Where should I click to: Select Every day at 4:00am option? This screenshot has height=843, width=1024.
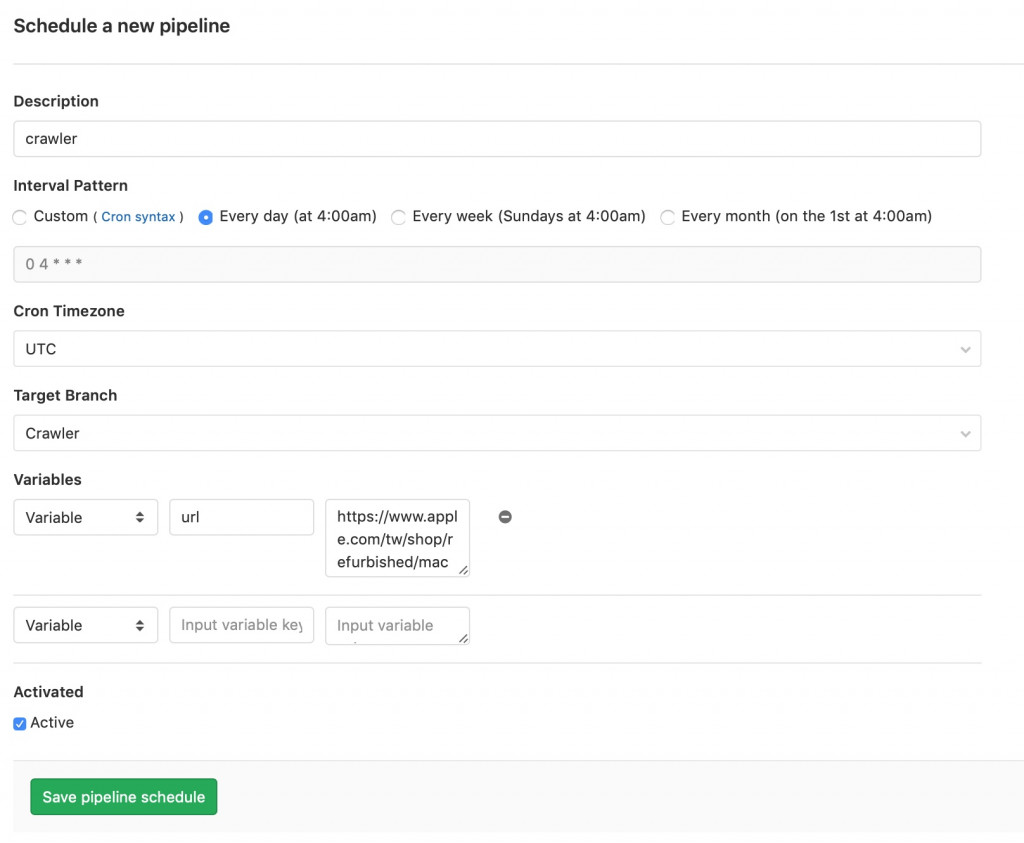206,217
